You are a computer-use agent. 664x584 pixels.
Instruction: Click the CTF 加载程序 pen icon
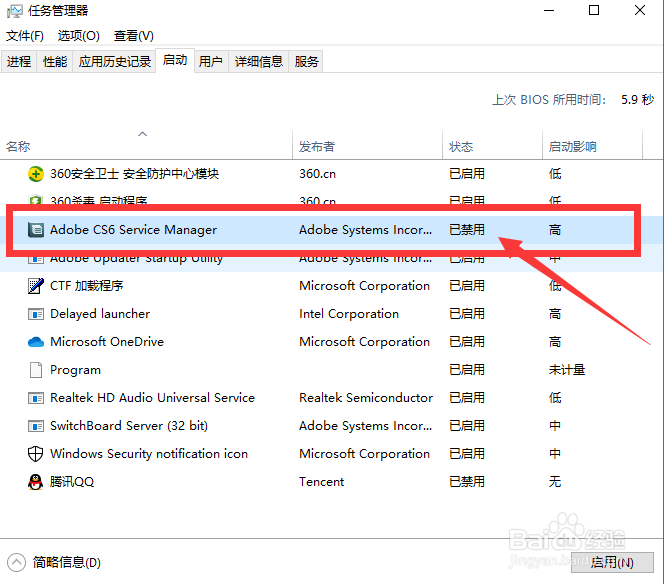(x=36, y=285)
